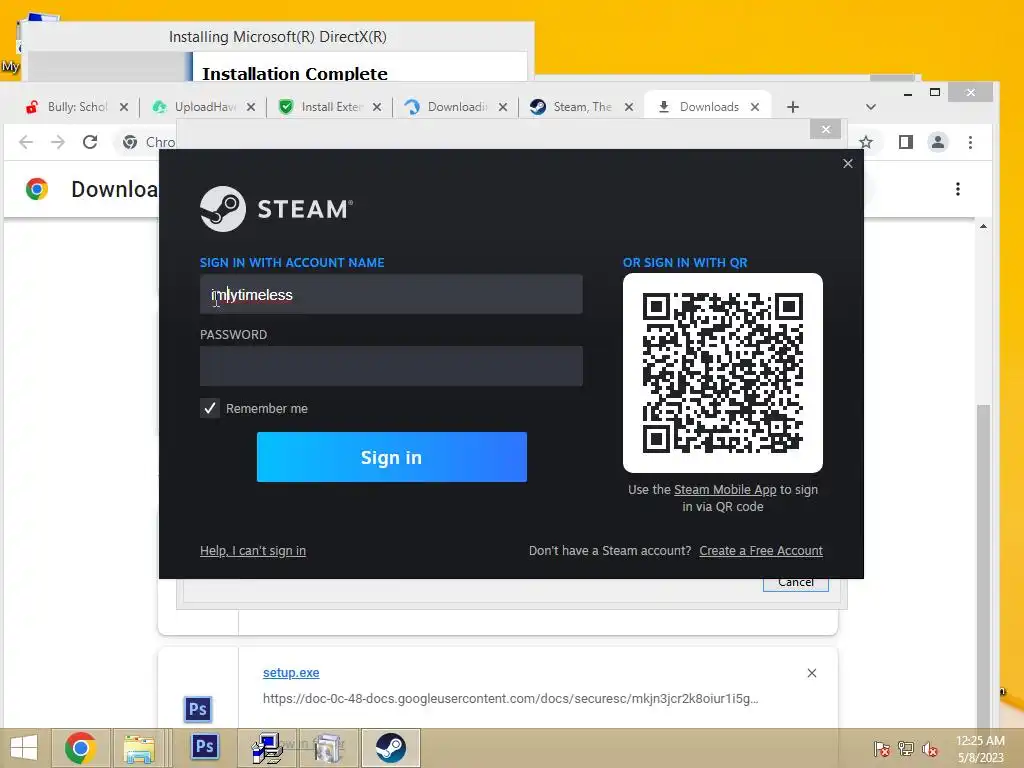Open the Steam Mobile App link
This screenshot has height=768, width=1024.
point(725,490)
